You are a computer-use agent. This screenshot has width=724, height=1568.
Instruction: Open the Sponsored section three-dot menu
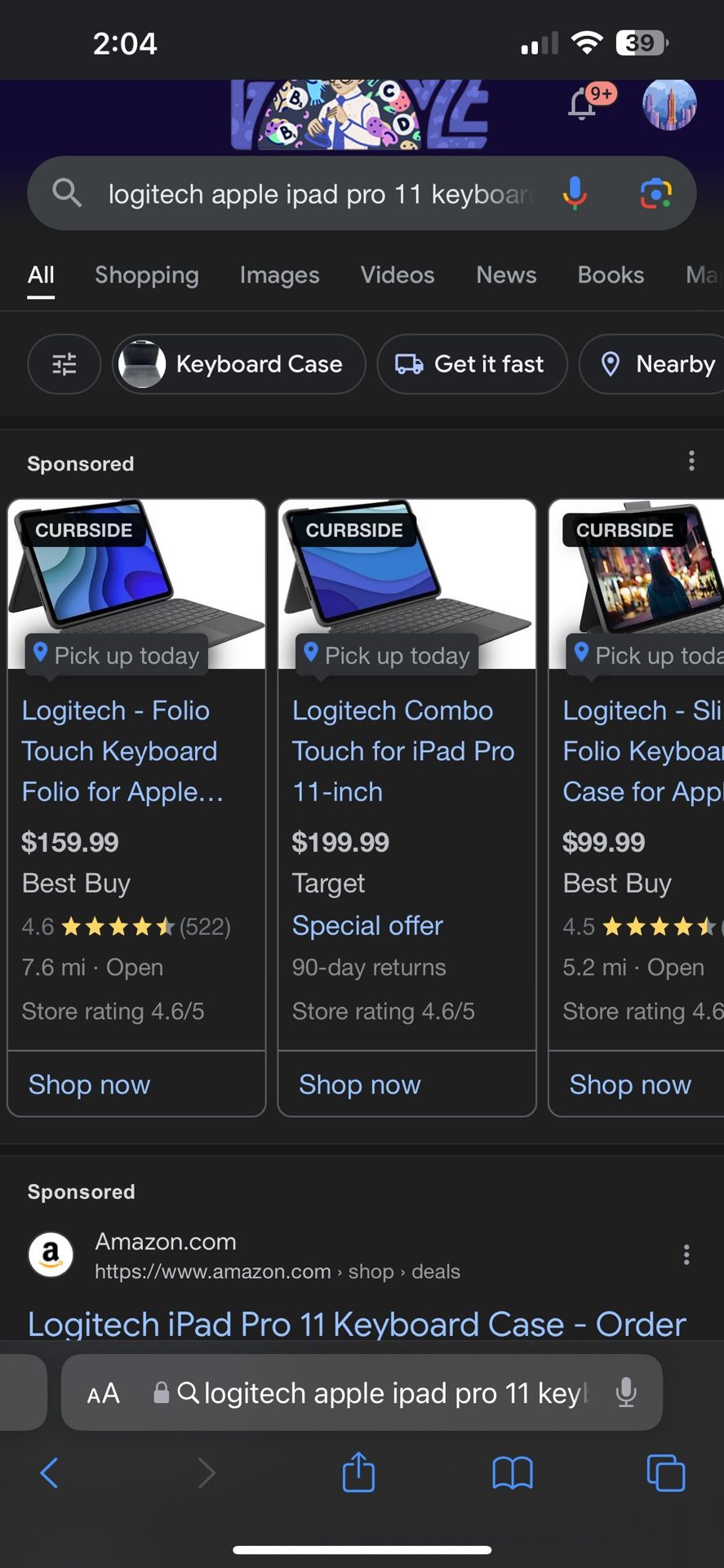coord(691,461)
